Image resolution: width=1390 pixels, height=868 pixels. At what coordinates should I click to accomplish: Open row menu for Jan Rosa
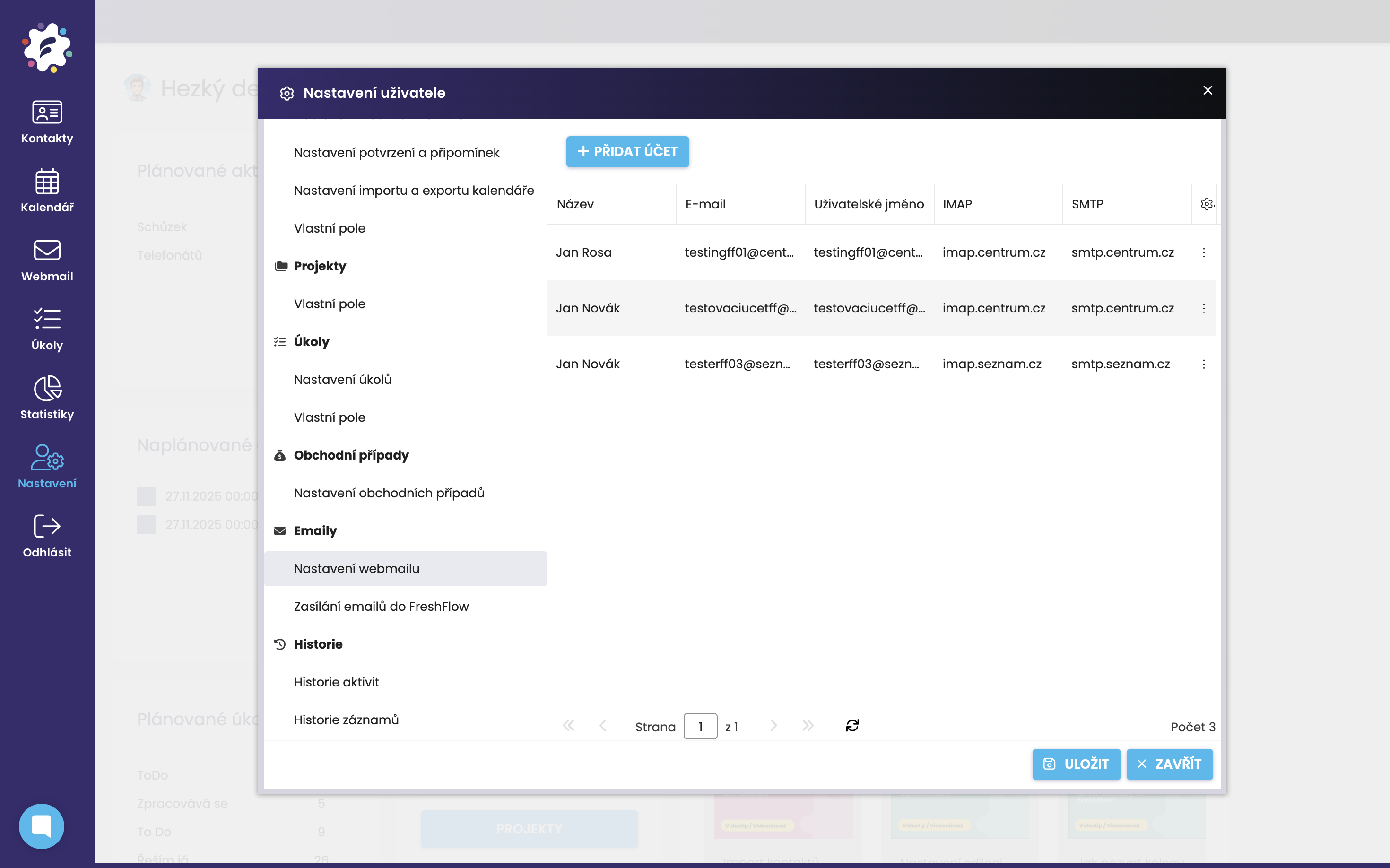point(1203,252)
